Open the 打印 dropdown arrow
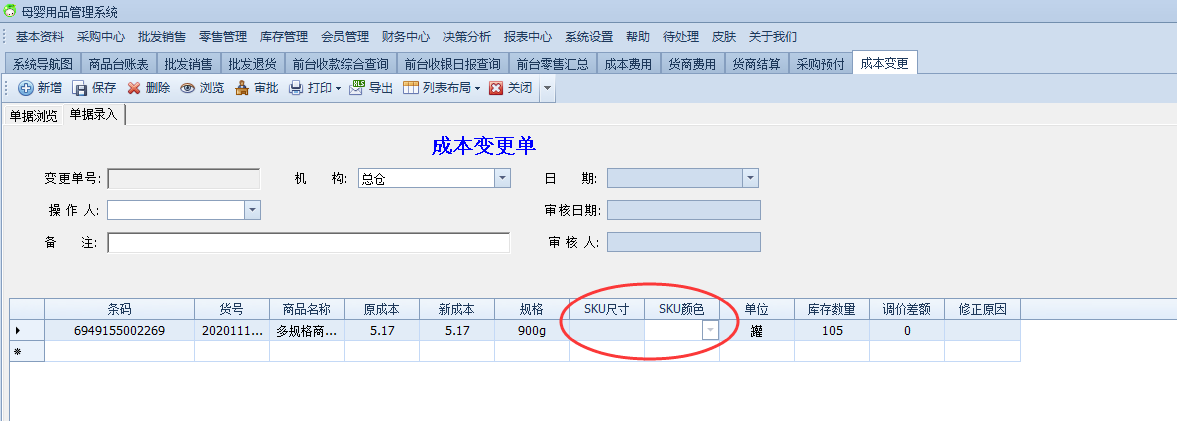 [339, 89]
